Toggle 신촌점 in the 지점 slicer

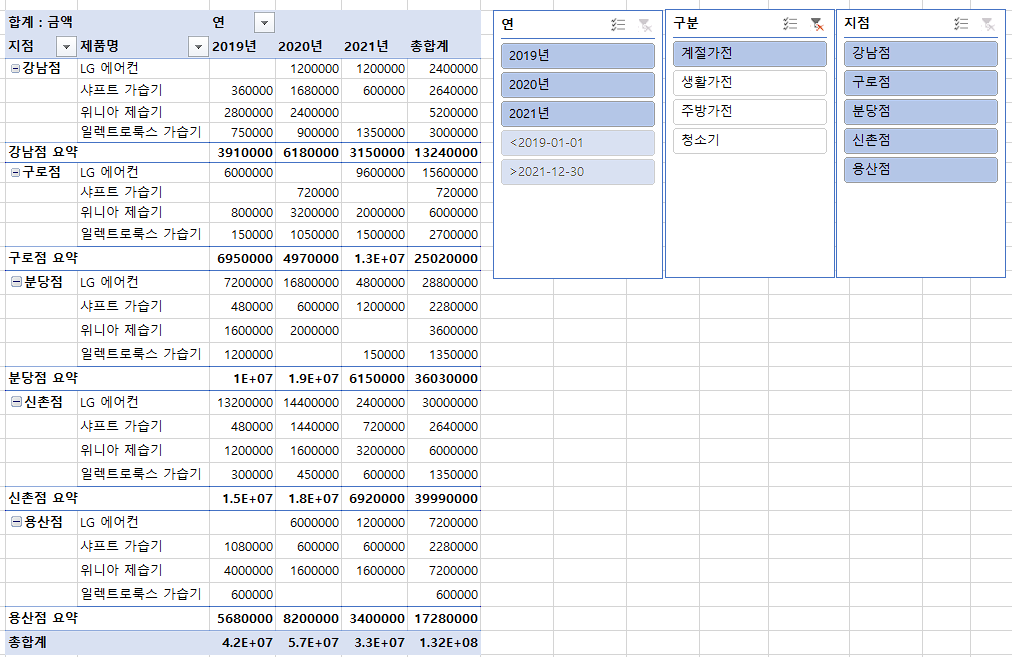[920, 141]
